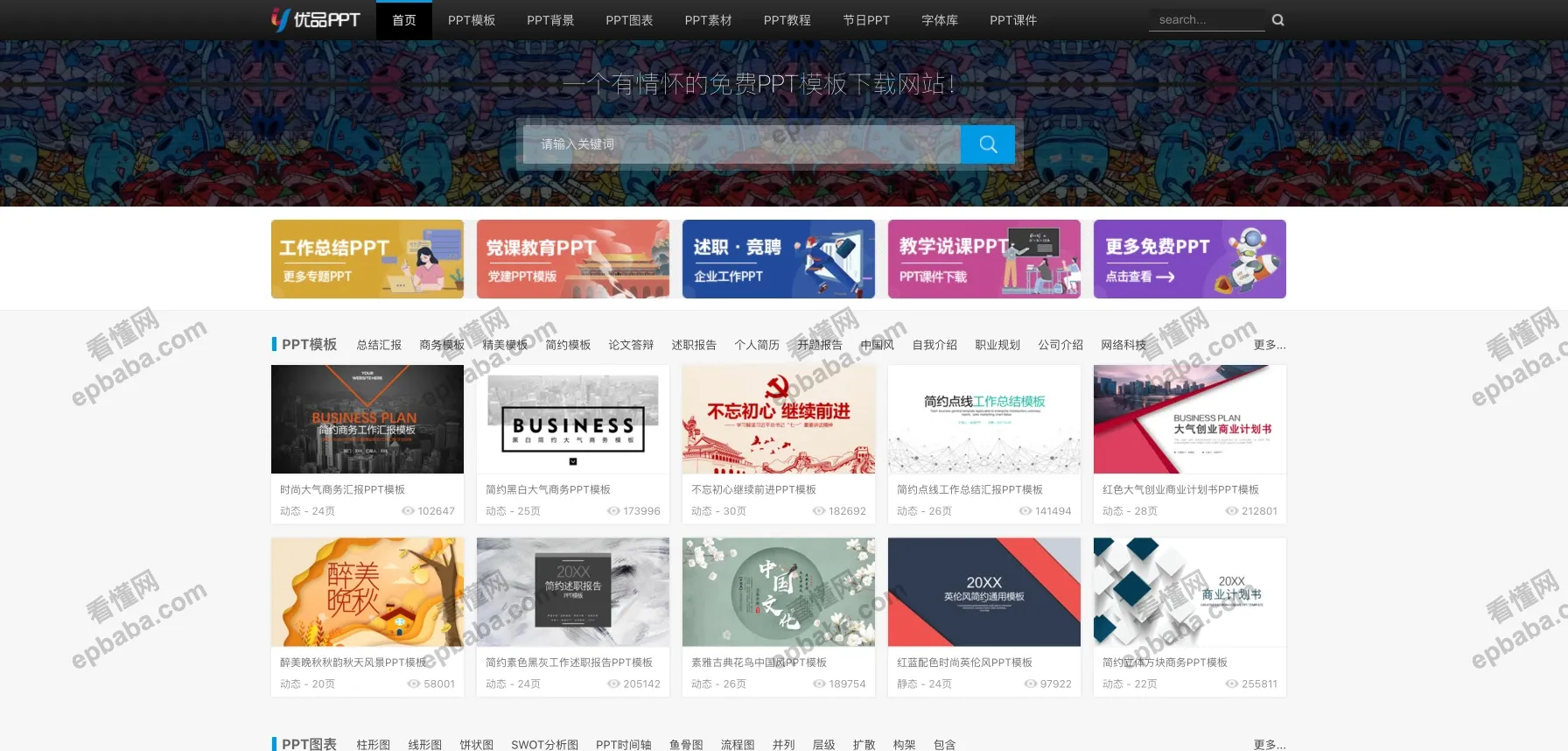Open the 红色大气创业商业计划书 thumbnail

coord(1190,419)
